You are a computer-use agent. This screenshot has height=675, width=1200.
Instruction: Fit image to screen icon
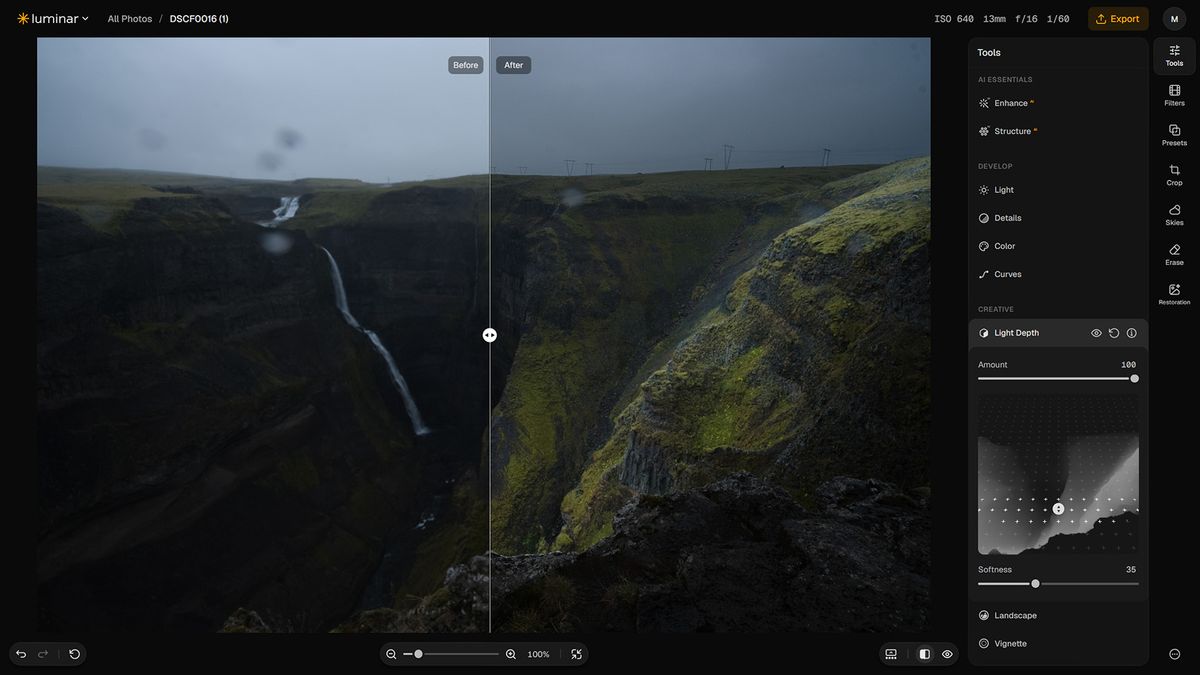tap(577, 654)
